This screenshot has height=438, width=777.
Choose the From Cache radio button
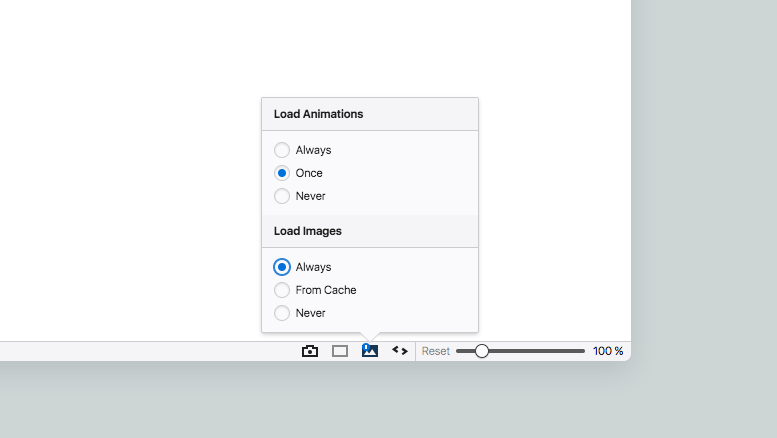coord(282,290)
